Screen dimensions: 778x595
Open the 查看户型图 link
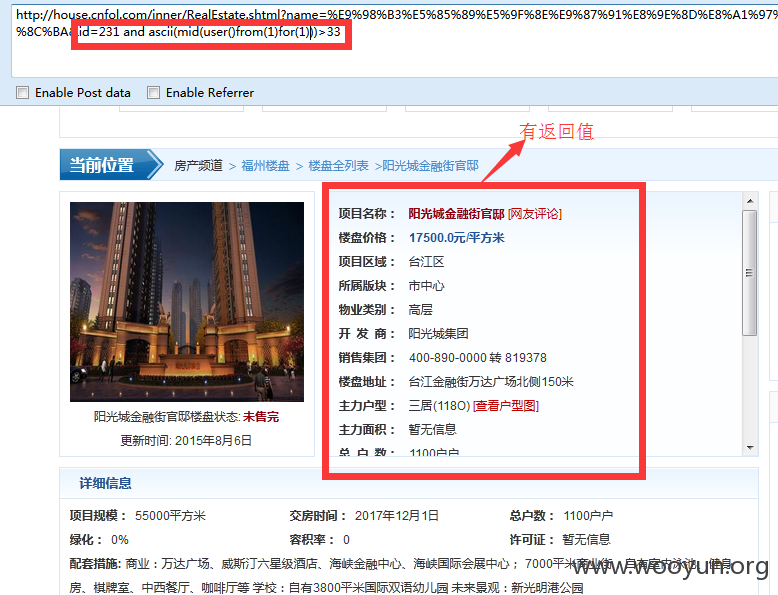(x=506, y=406)
